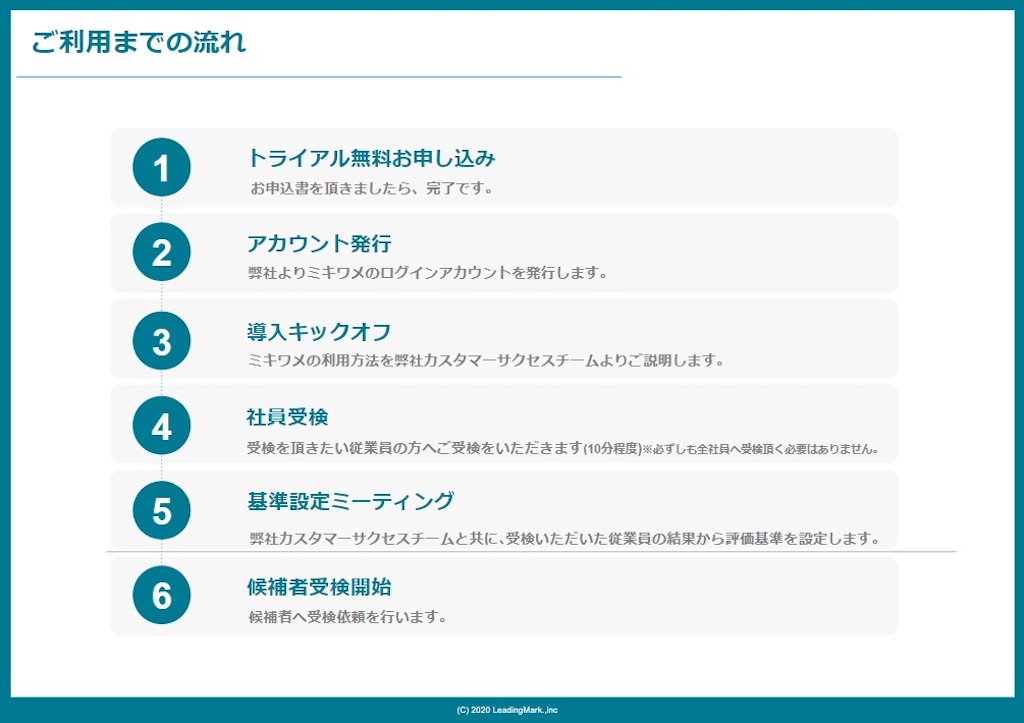Select the 基準設定ミーティング heading
The width and height of the screenshot is (1024, 723).
click(350, 502)
